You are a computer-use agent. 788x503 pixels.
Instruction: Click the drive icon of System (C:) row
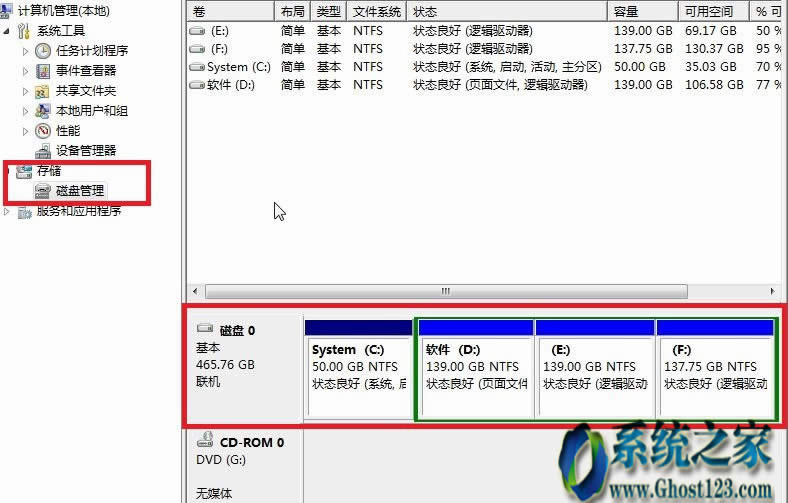(197, 67)
